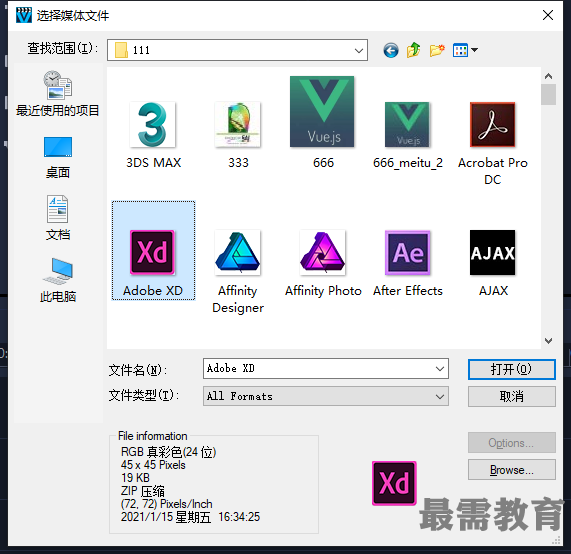Expand the 文件名 dropdown arrow
This screenshot has height=554, width=571.
pos(440,369)
